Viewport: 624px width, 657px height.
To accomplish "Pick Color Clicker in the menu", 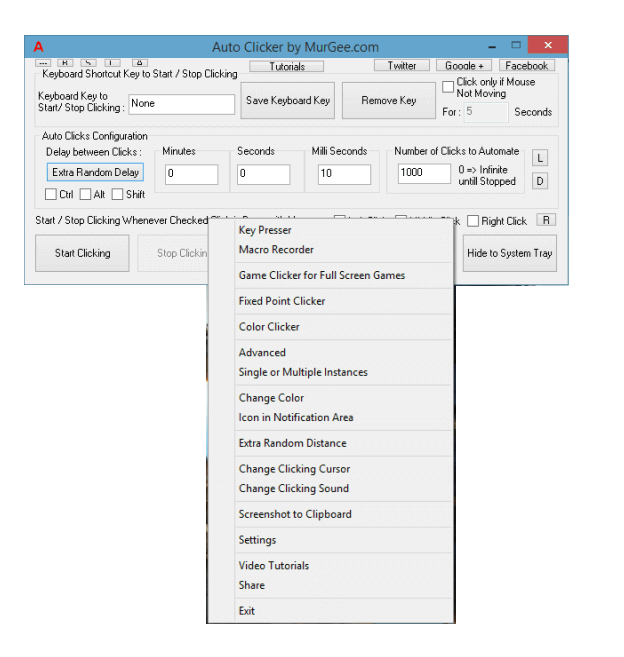I will coord(269,327).
